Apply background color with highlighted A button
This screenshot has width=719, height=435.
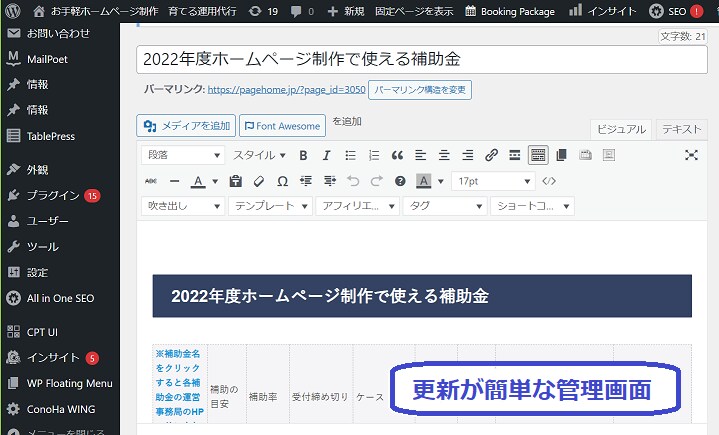point(424,181)
